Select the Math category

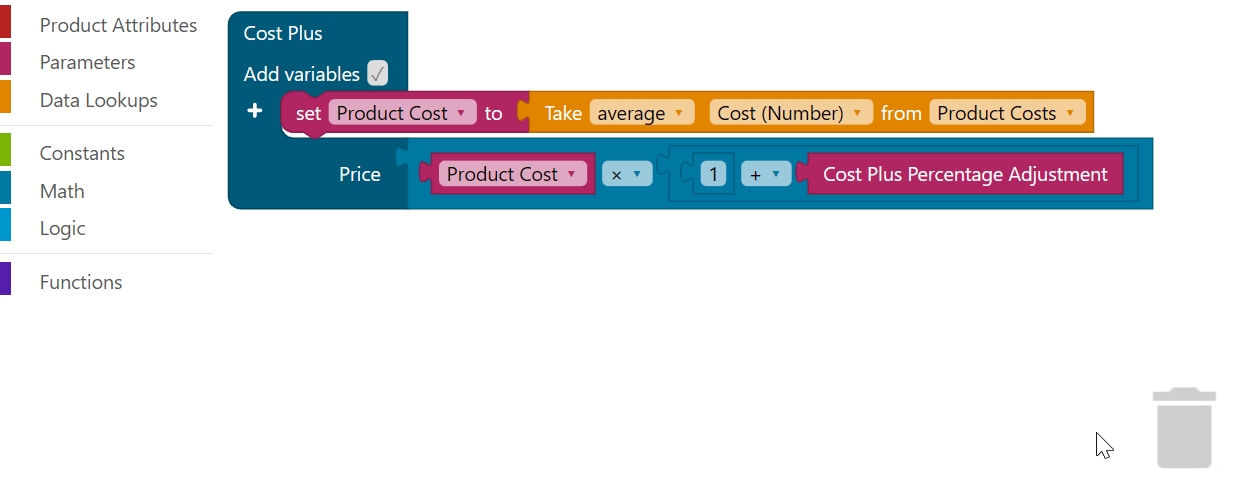62,191
